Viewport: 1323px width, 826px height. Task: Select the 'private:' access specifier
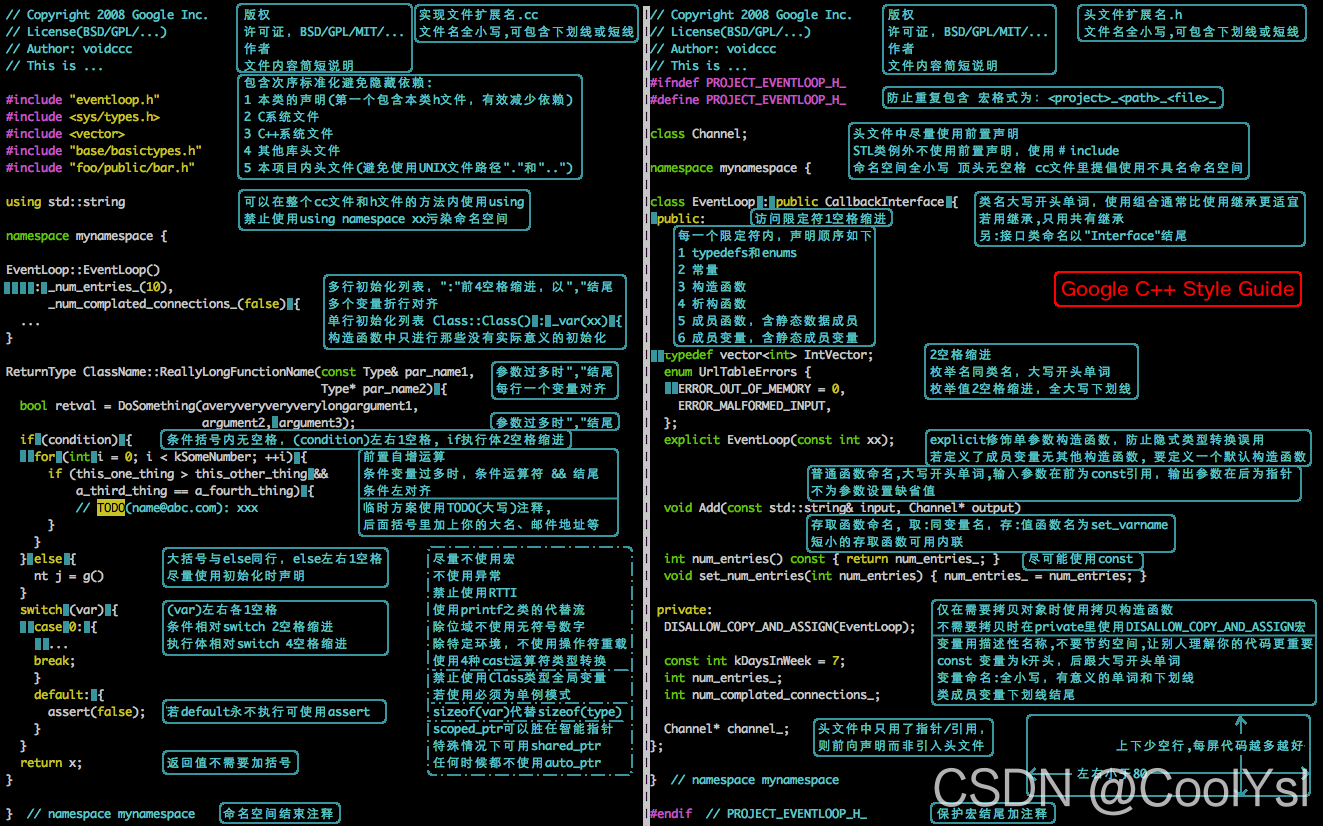click(684, 610)
